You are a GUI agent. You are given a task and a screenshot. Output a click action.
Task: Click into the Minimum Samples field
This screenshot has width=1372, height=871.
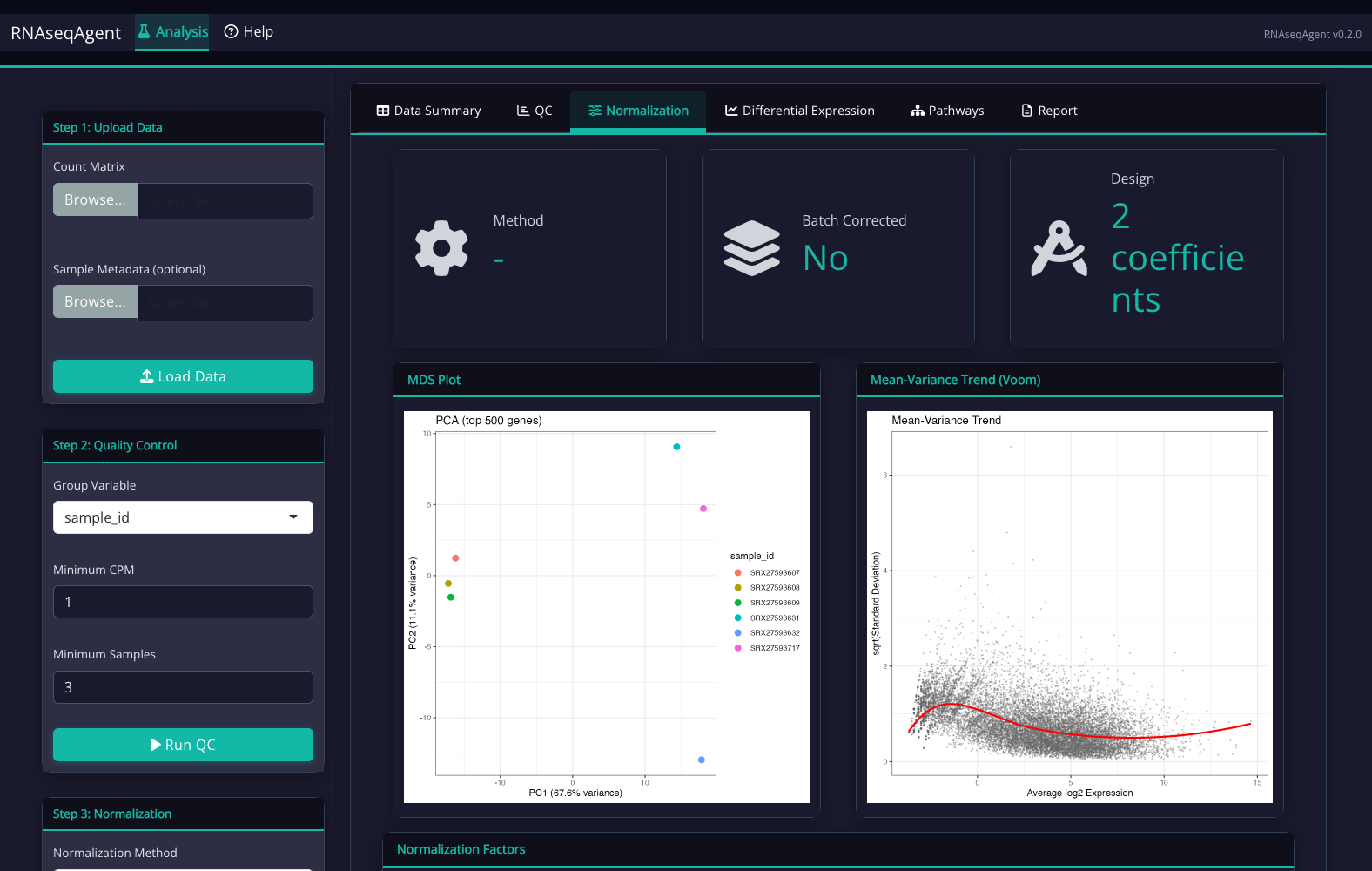183,687
